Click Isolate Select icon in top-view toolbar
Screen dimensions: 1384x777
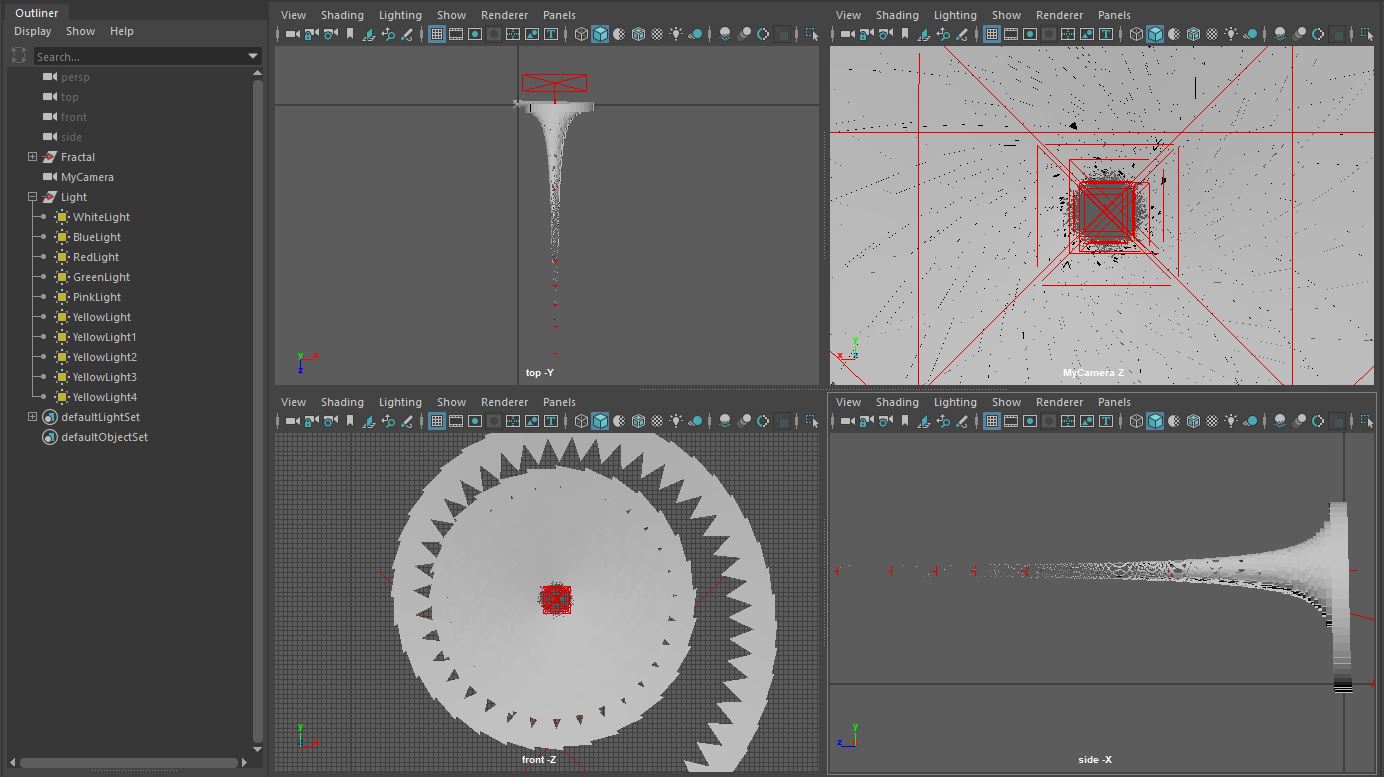[x=811, y=34]
